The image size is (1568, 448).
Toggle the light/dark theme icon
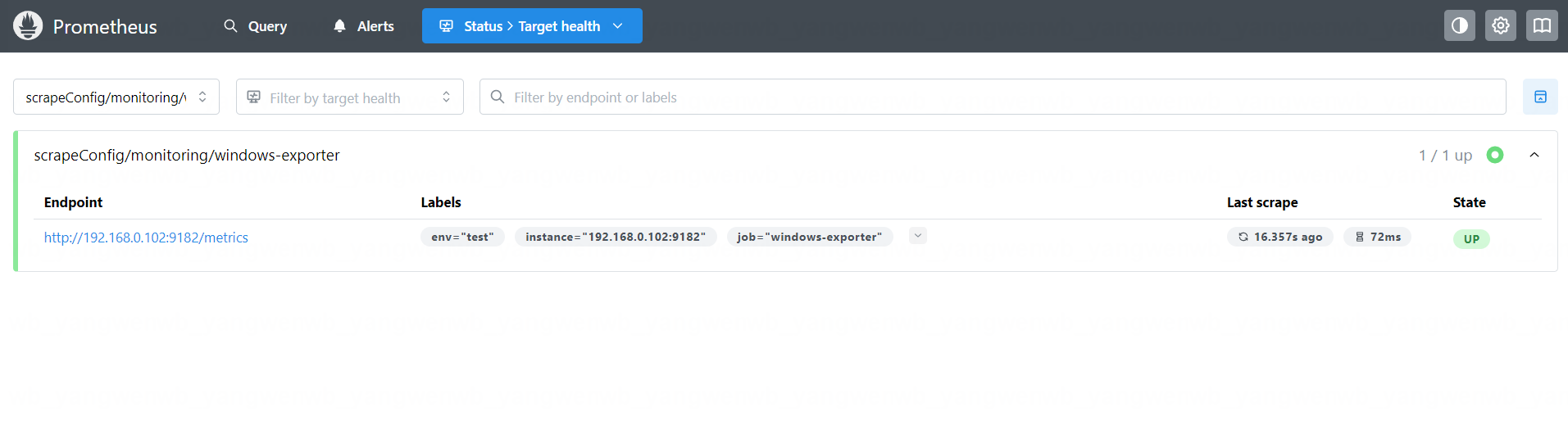pos(1459,26)
